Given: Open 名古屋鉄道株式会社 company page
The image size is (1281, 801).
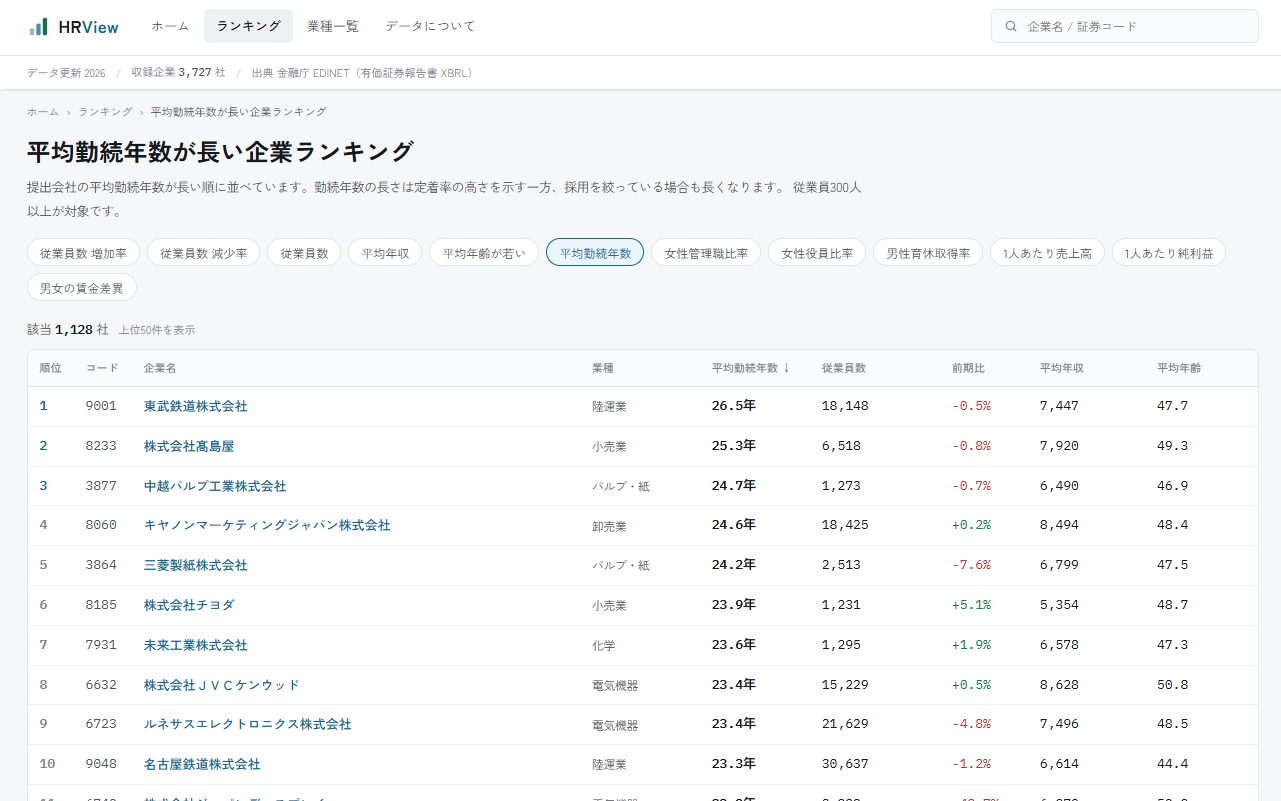Looking at the screenshot, I should [202, 764].
